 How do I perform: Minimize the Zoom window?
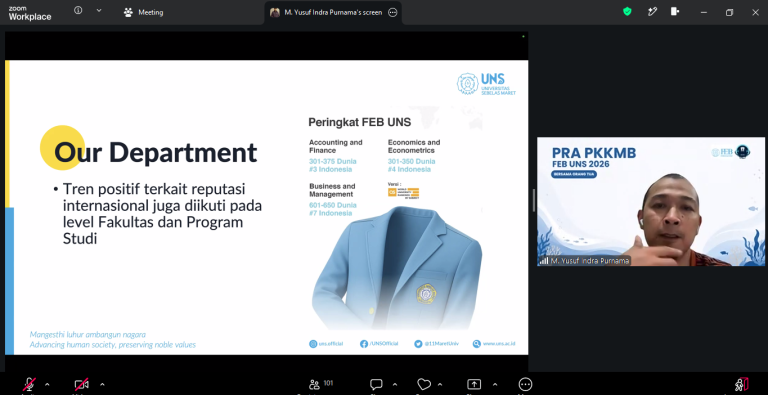pyautogui.click(x=704, y=13)
